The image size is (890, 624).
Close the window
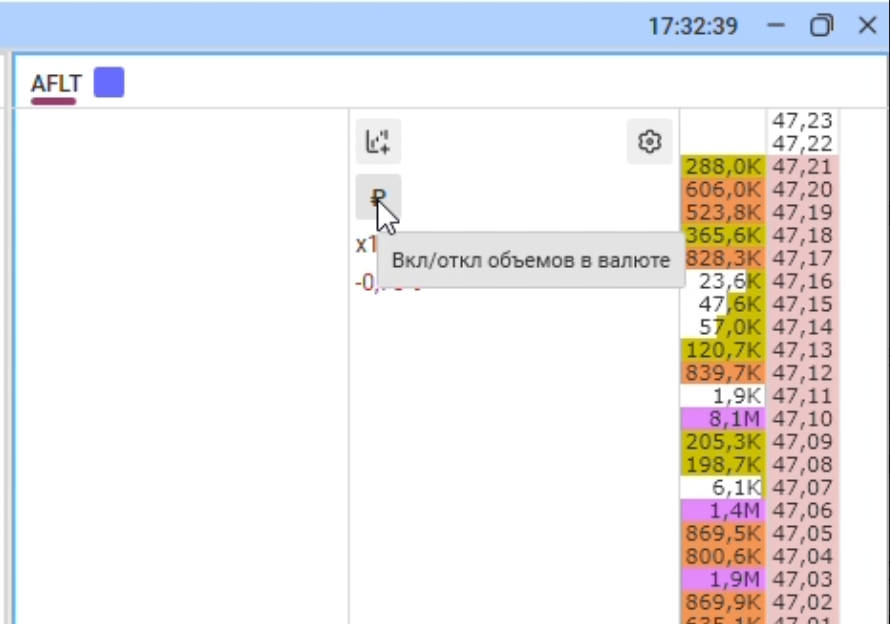point(867,26)
